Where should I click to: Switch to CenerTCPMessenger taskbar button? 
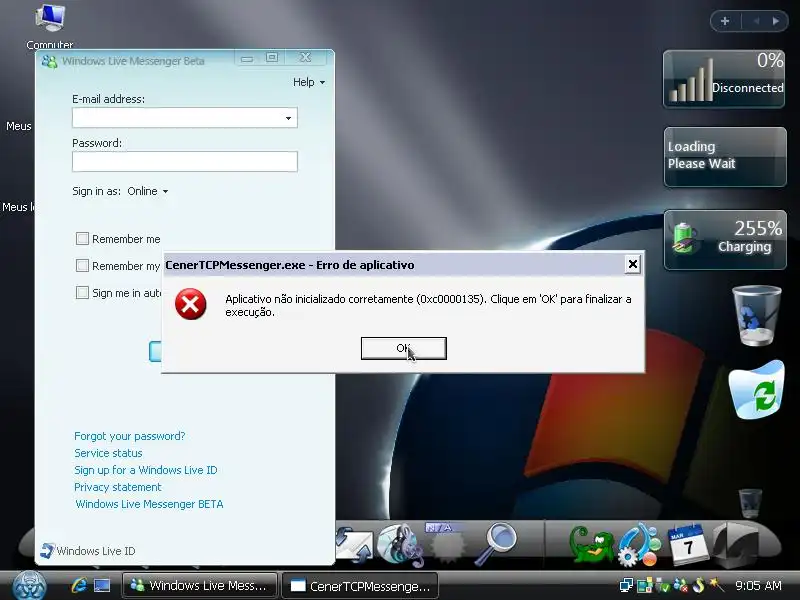(360, 586)
